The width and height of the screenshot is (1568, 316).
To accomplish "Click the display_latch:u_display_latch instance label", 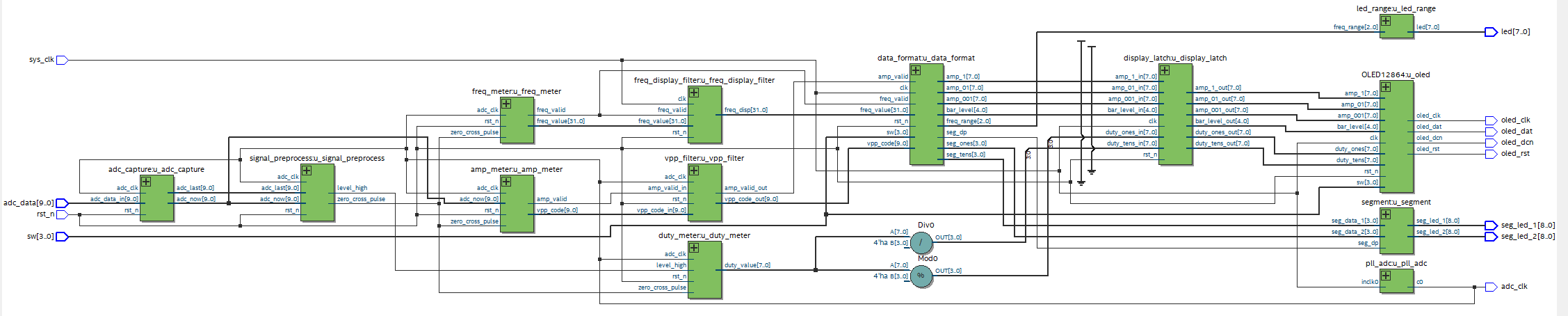I will 1174,58.
